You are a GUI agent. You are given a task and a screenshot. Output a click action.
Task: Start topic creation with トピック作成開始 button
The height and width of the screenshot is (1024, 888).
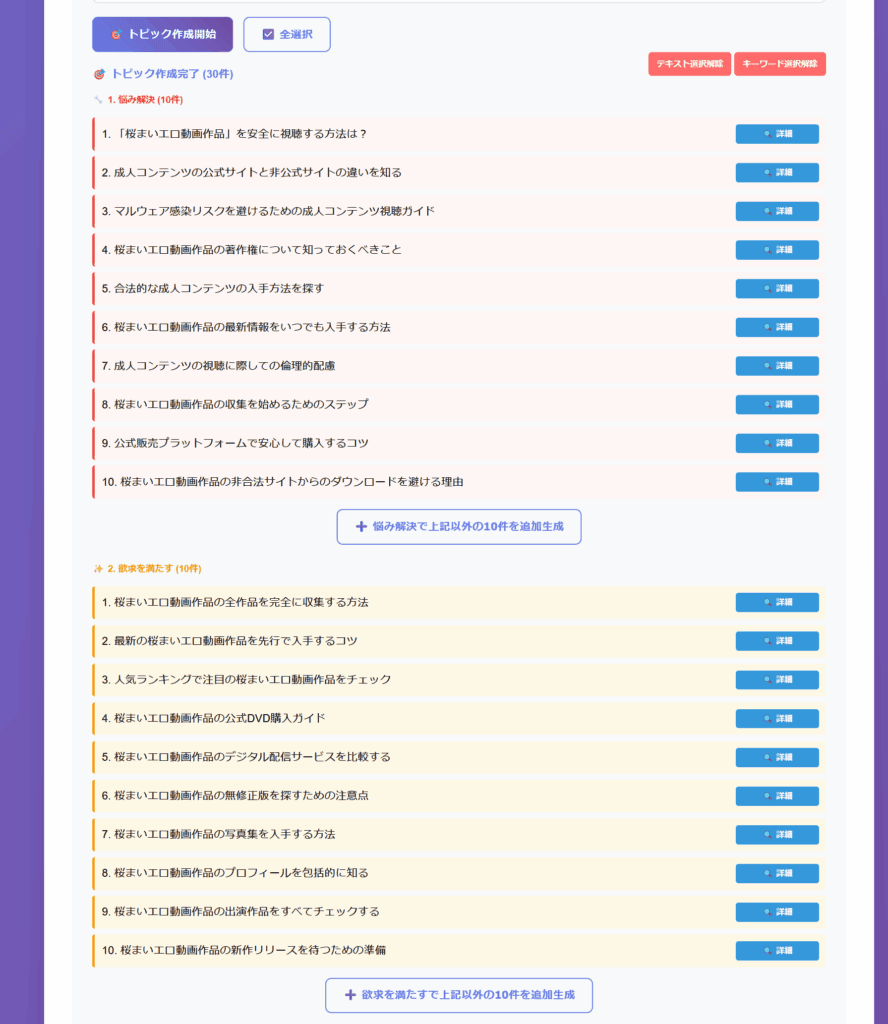pos(163,35)
